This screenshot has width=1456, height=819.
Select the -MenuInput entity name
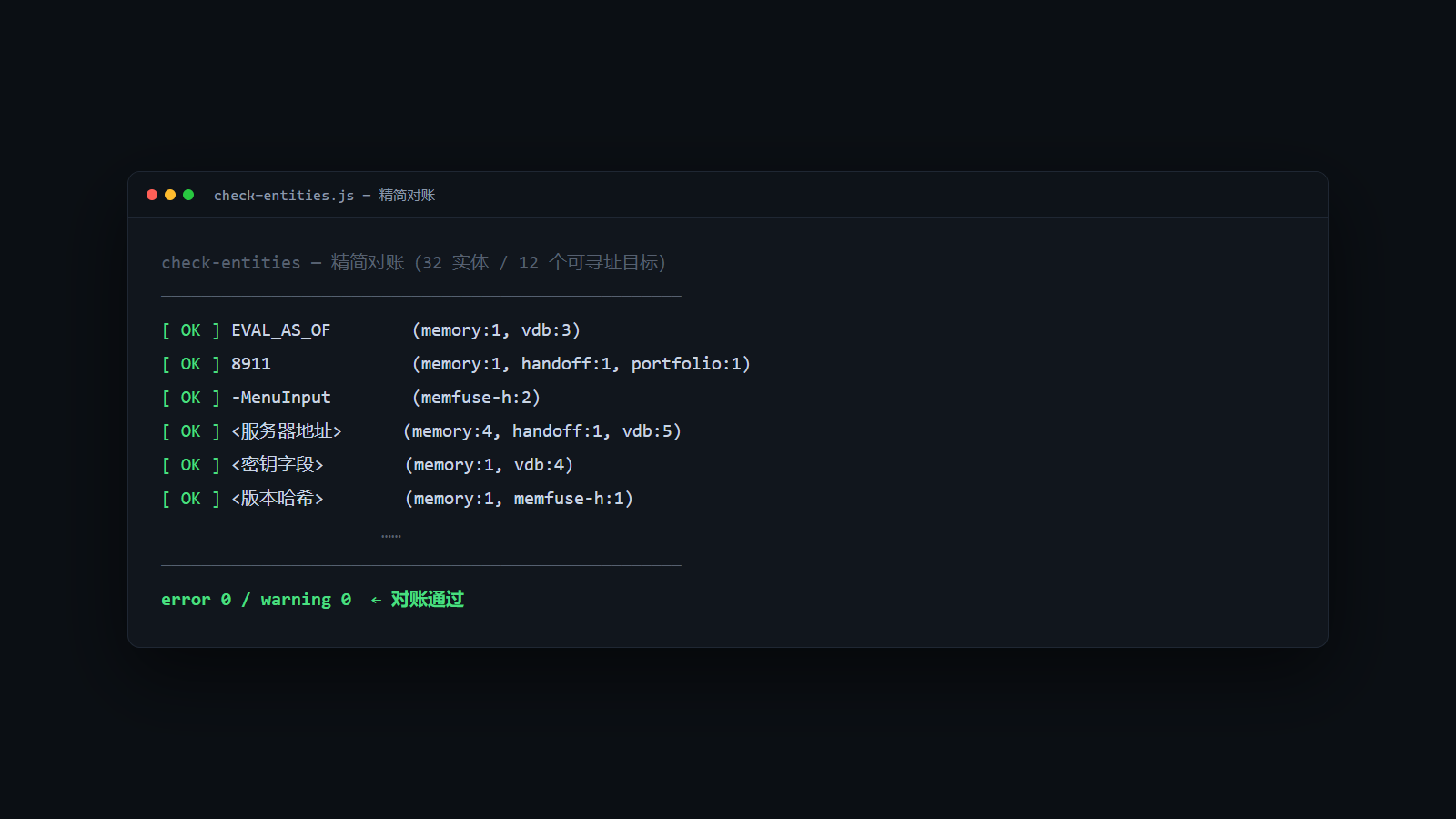(x=281, y=398)
